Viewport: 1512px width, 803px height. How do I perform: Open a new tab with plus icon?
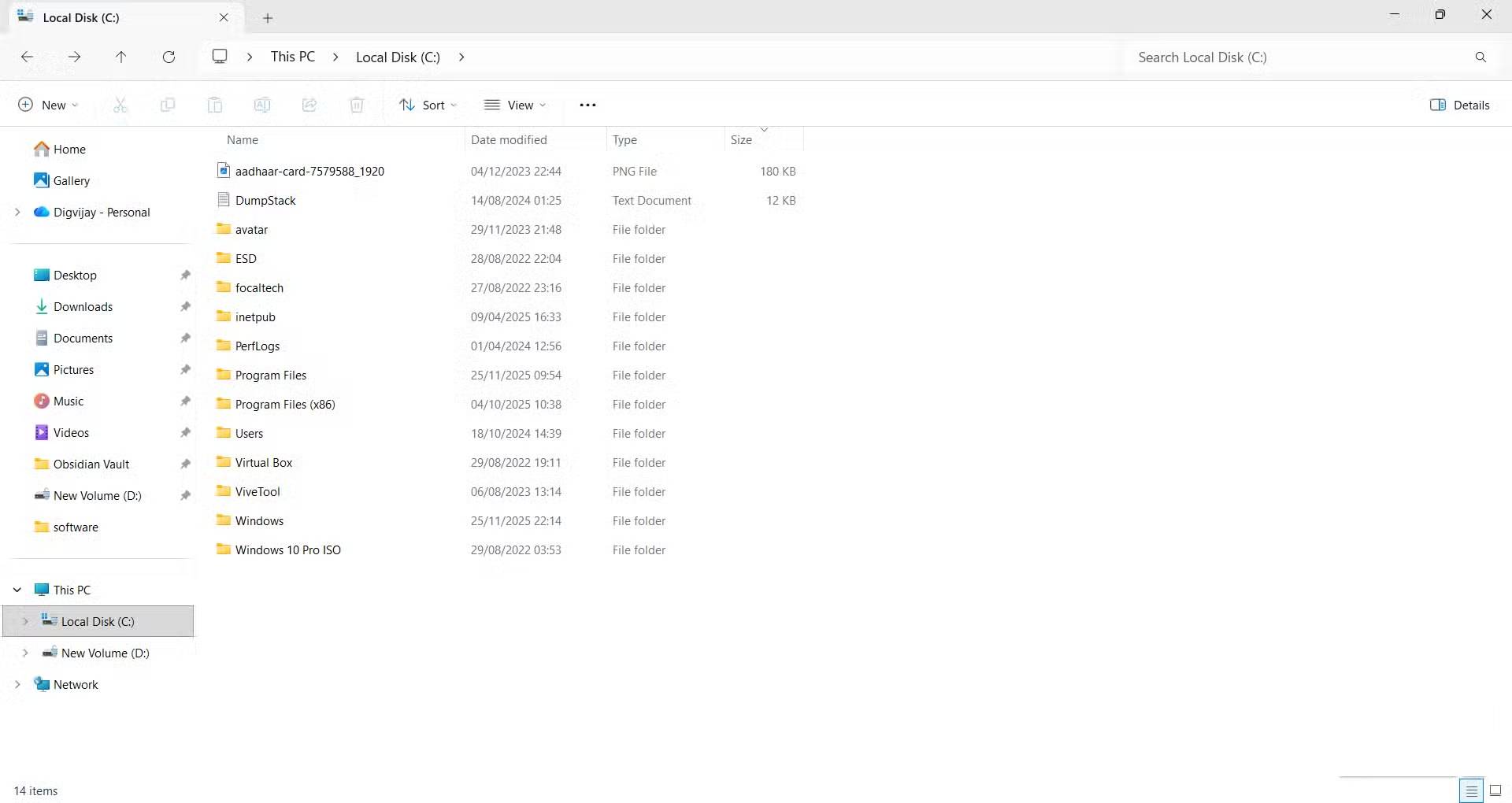click(268, 17)
